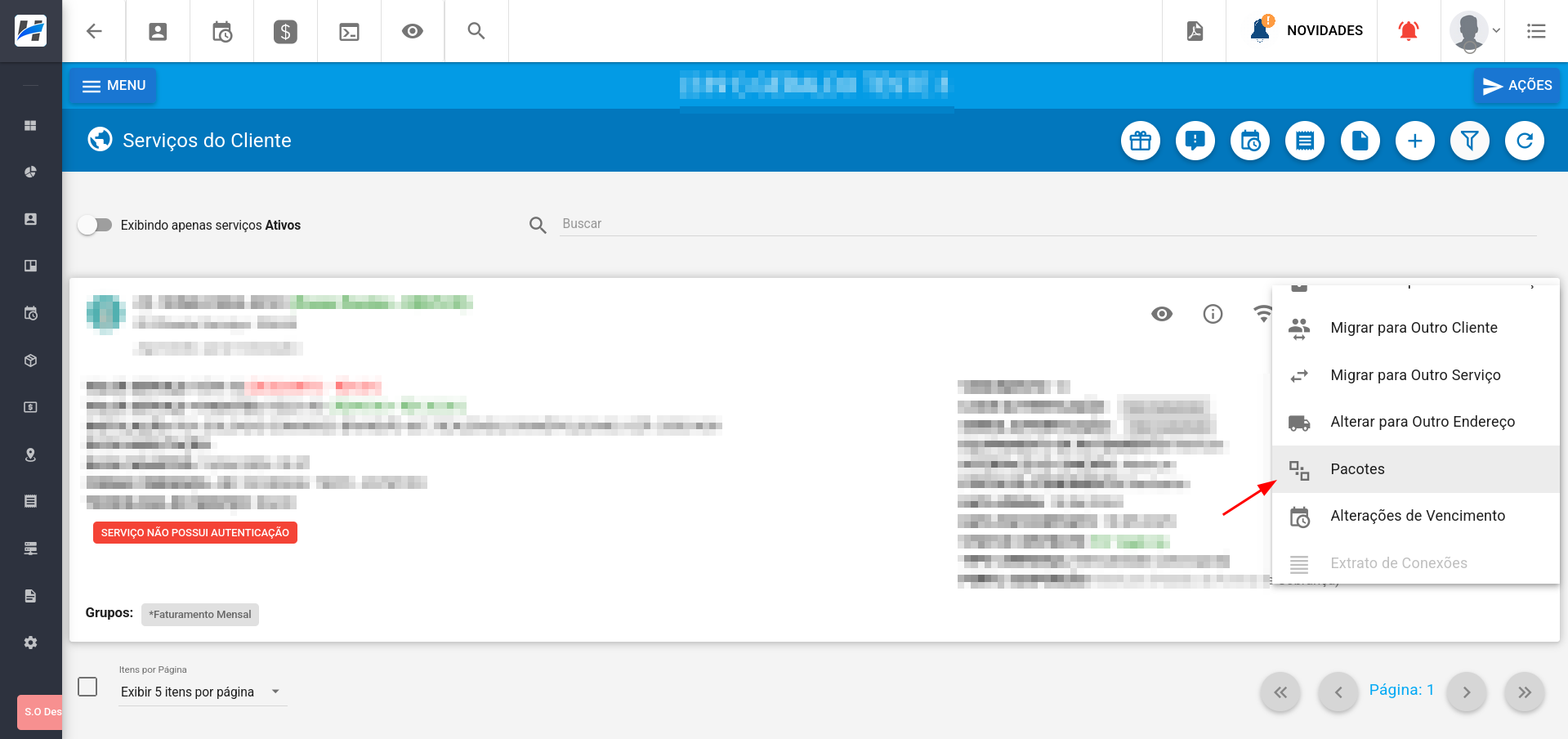Open the Exibir 5 itens por página dropdown
This screenshot has width=1568, height=739.
[203, 692]
